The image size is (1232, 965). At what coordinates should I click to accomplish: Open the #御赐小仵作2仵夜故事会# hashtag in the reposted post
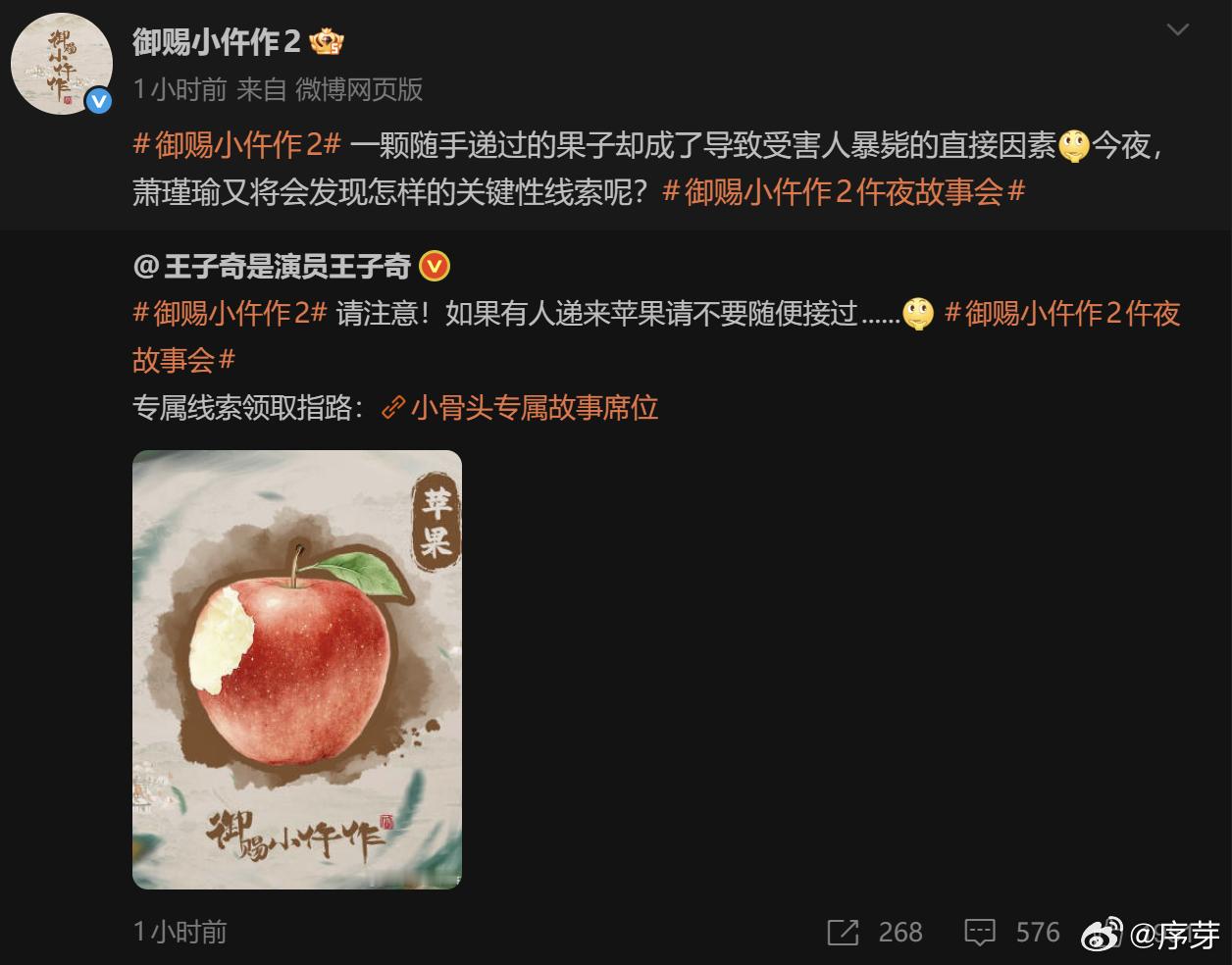656,336
